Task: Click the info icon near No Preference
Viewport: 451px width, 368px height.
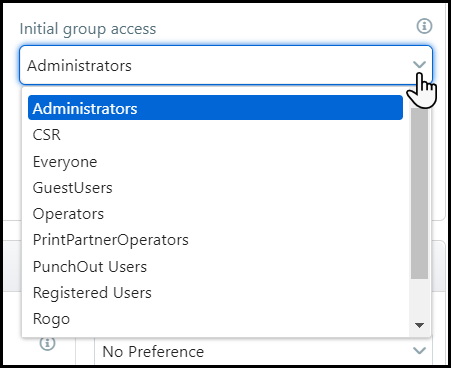Action: [47, 343]
